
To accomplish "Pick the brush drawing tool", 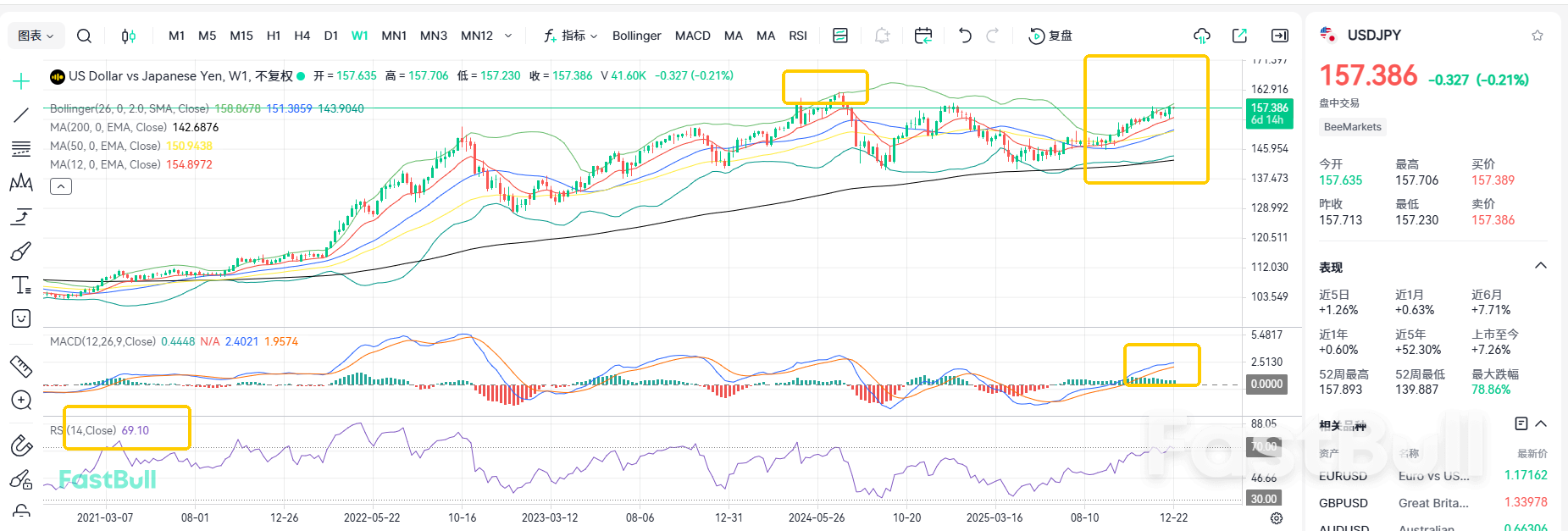I will [x=21, y=252].
